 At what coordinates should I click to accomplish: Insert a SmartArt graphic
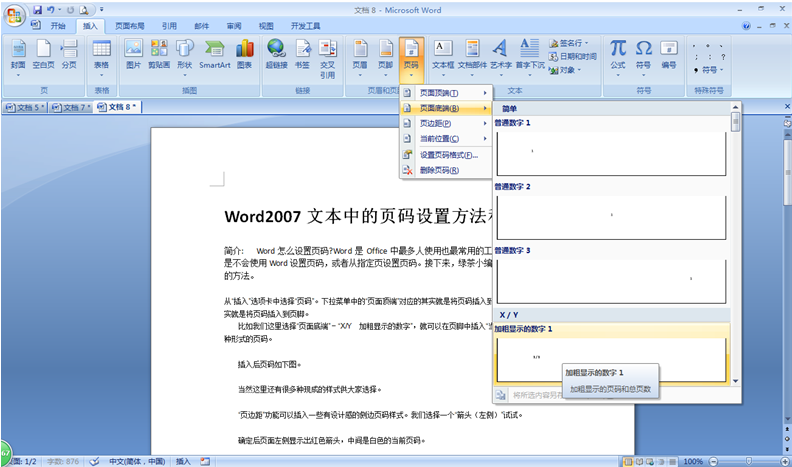click(215, 55)
